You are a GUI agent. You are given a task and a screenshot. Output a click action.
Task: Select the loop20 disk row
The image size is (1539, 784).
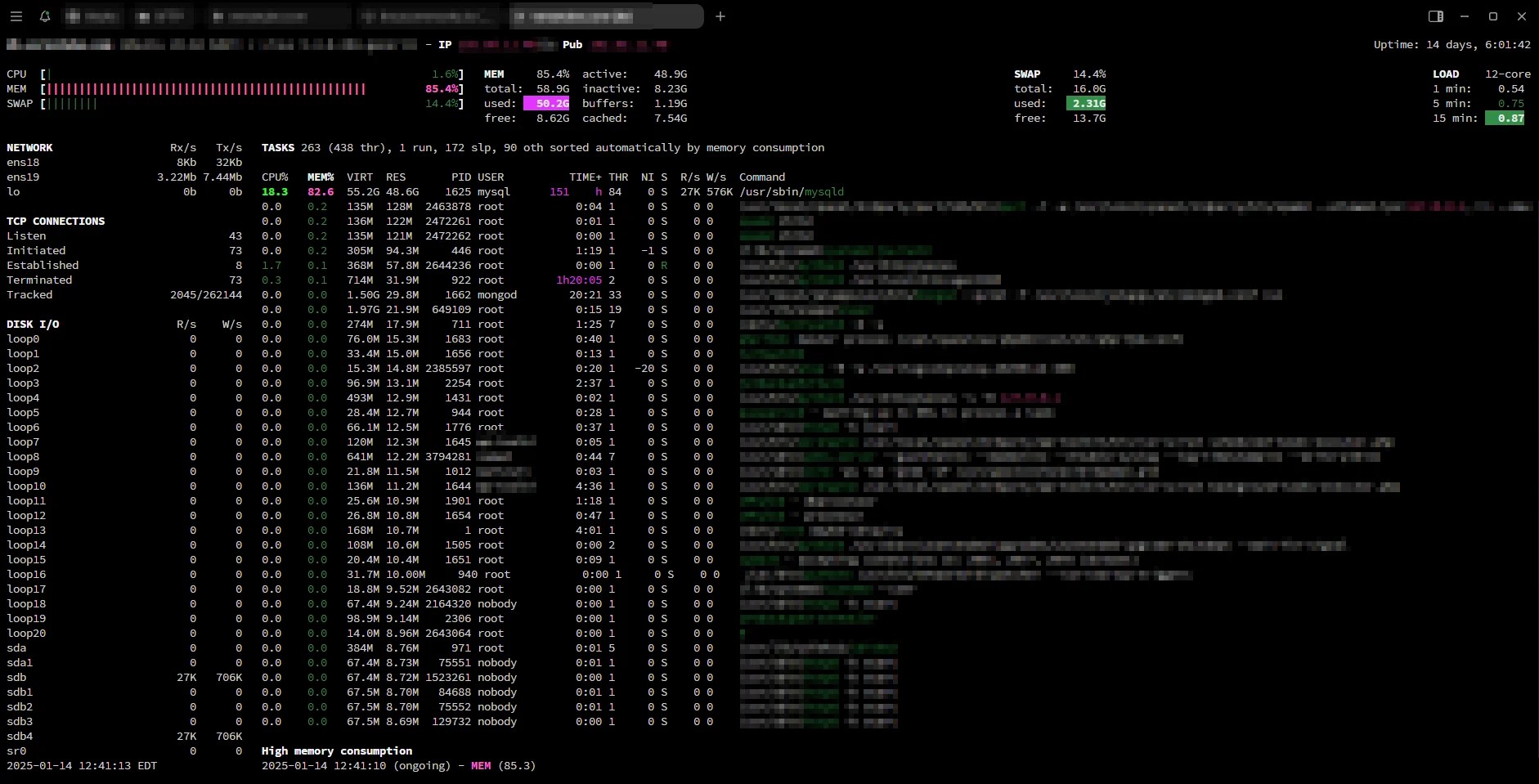124,634
